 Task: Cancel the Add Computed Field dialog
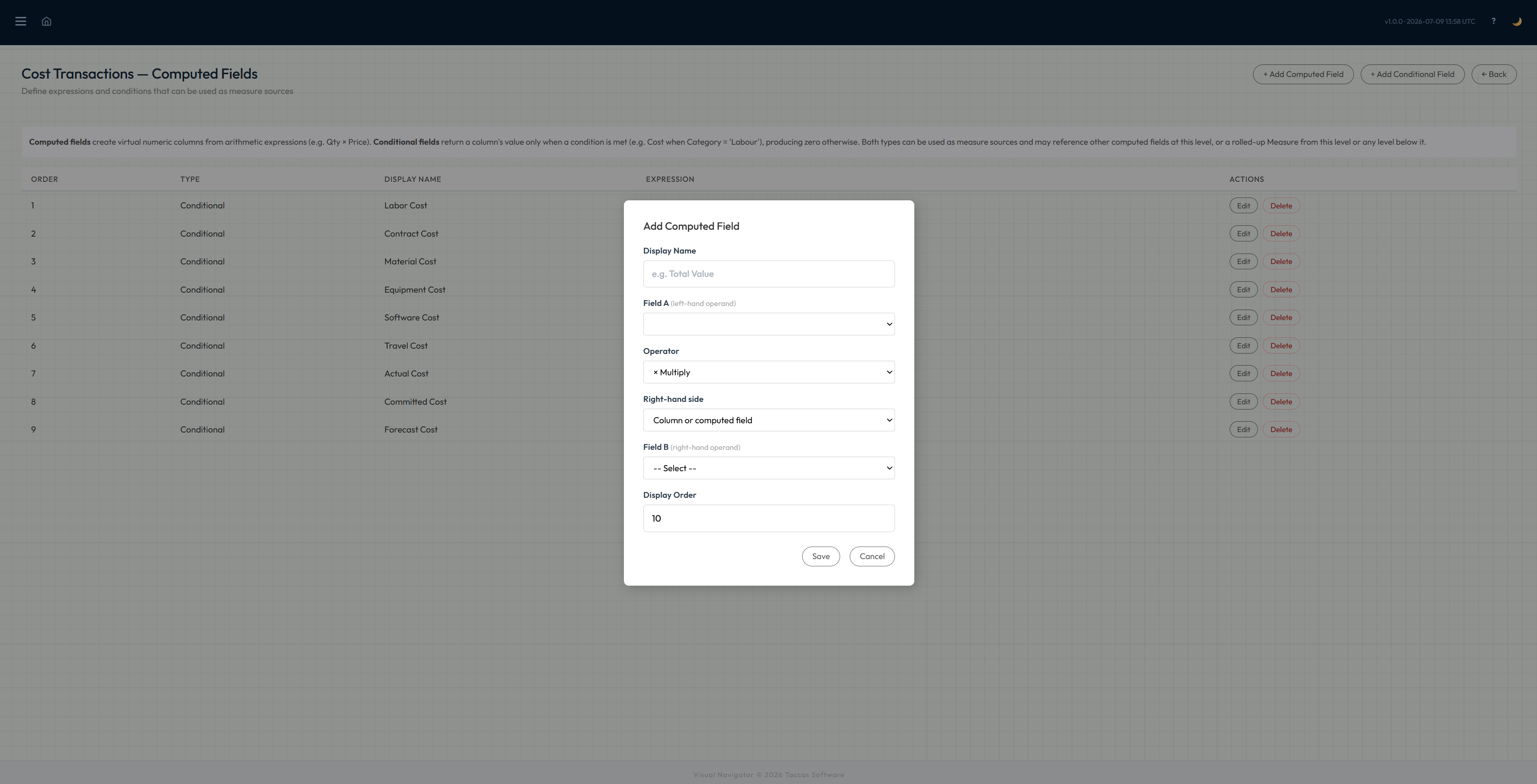click(x=872, y=556)
